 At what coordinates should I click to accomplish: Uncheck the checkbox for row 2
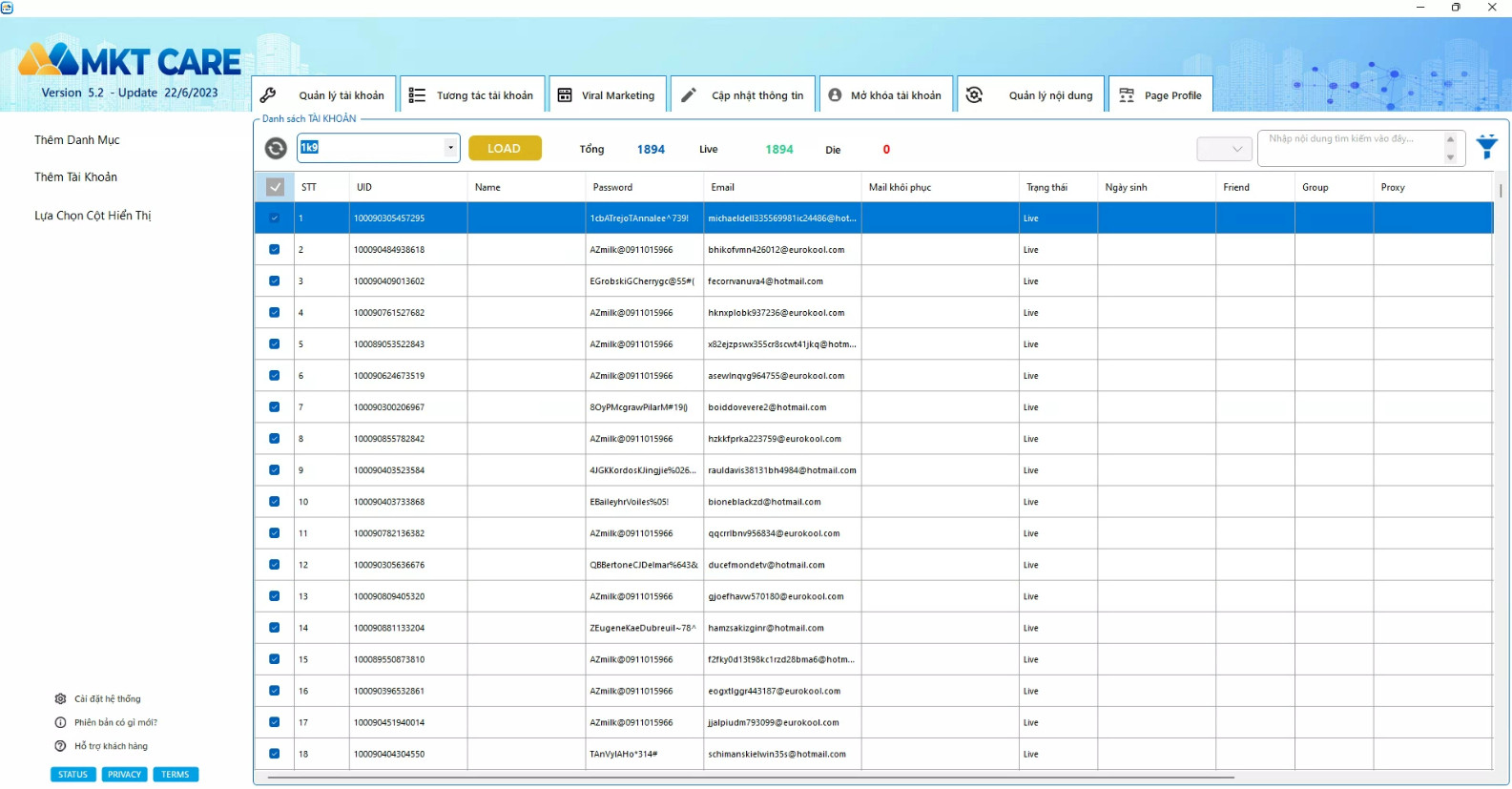coord(275,249)
